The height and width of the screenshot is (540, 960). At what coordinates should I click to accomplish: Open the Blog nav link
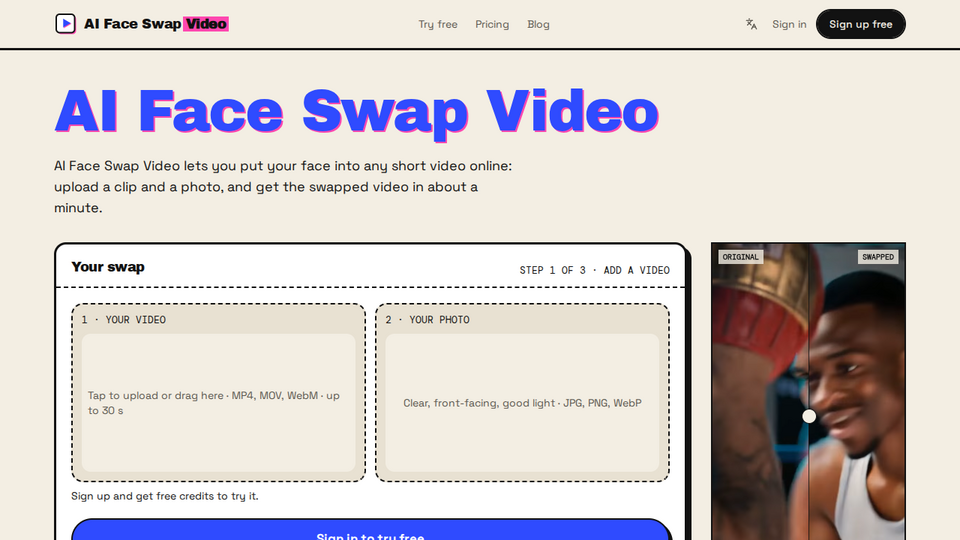[538, 24]
